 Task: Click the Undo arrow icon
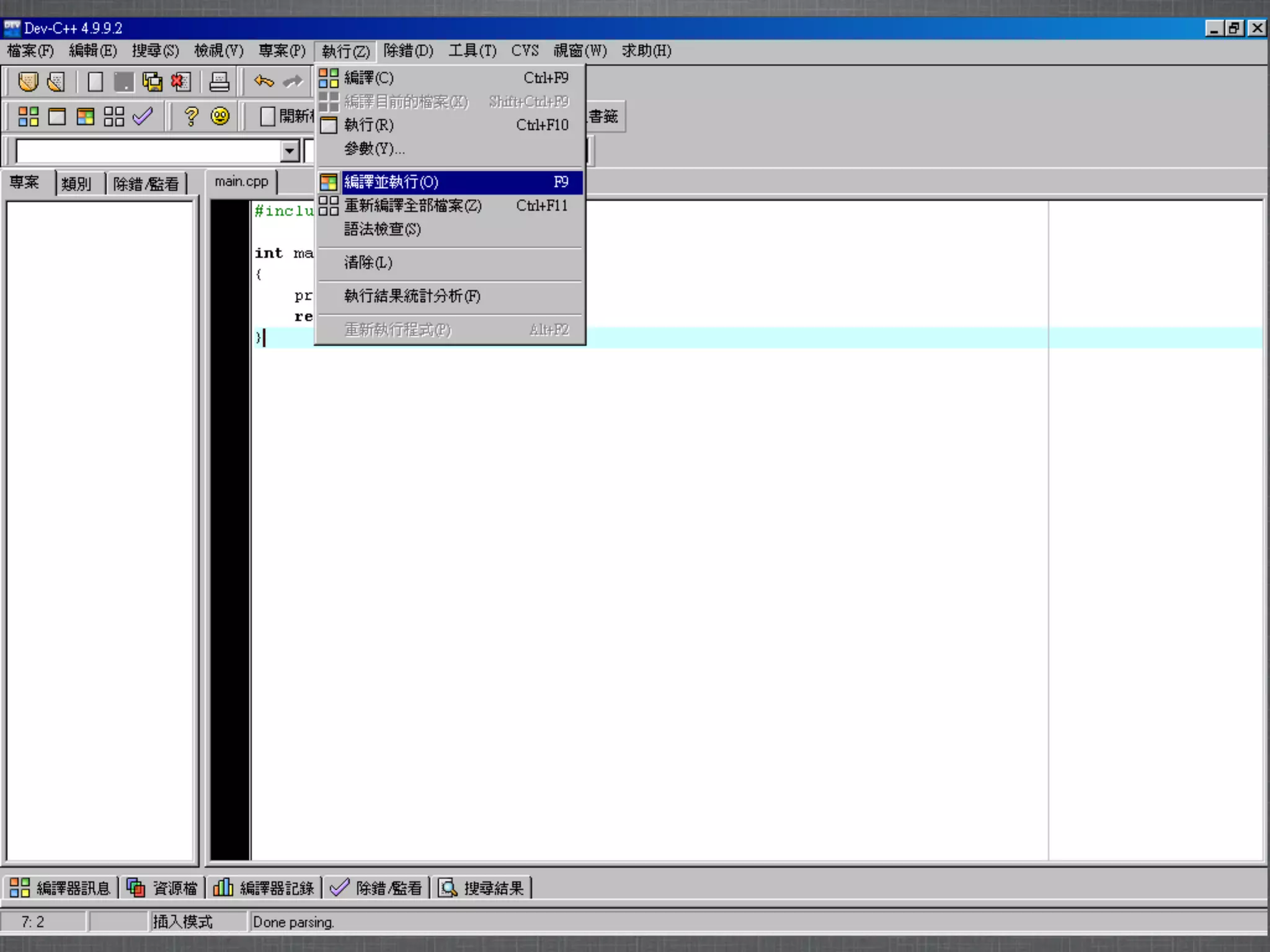[x=264, y=82]
